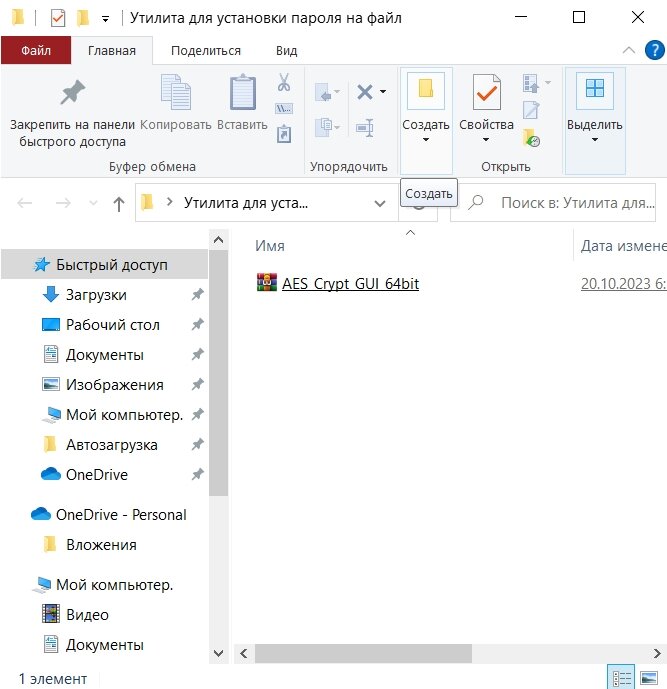
Task: Switch to the Главная tab
Action: point(112,51)
